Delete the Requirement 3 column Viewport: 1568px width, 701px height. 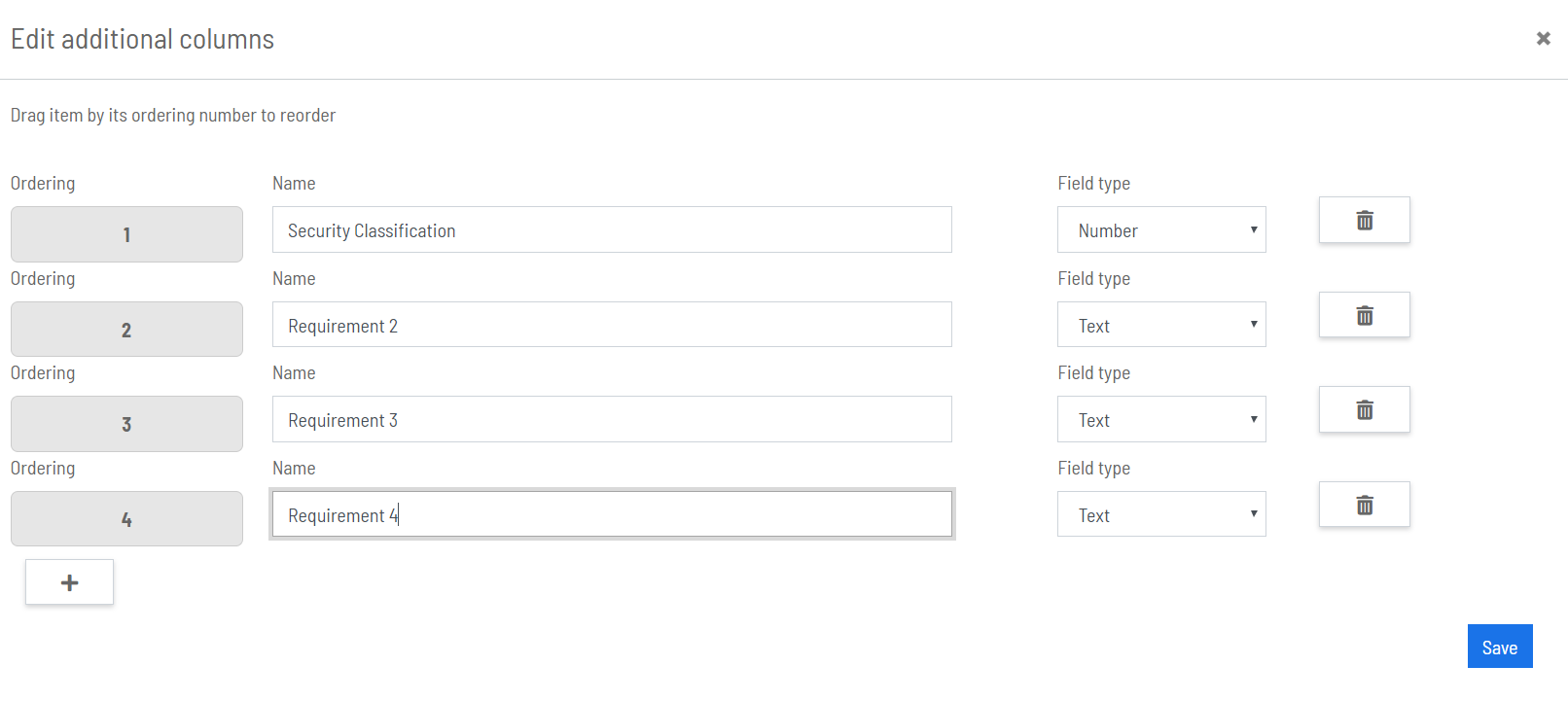(x=1364, y=409)
